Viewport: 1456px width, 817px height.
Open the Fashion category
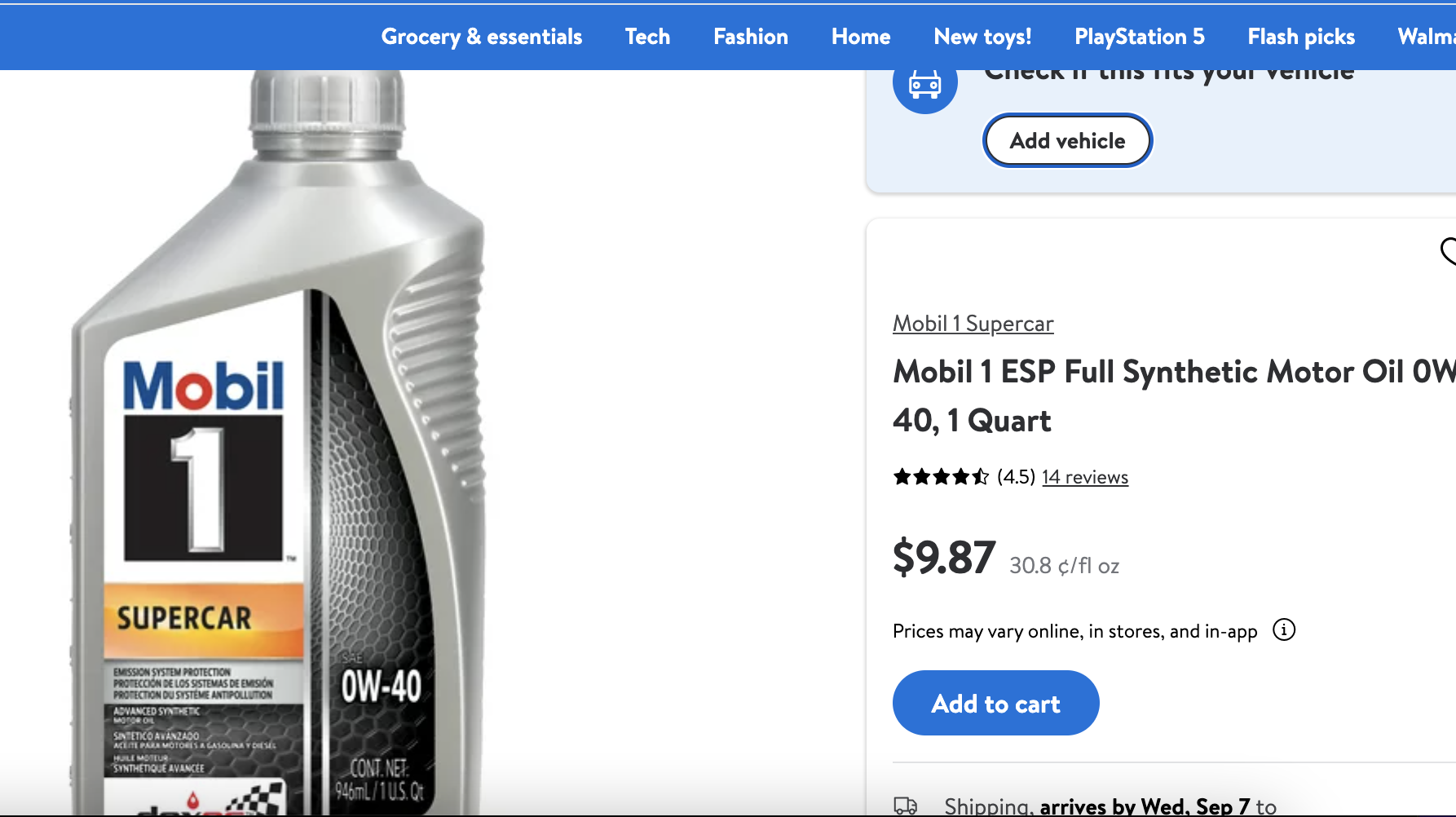[751, 37]
